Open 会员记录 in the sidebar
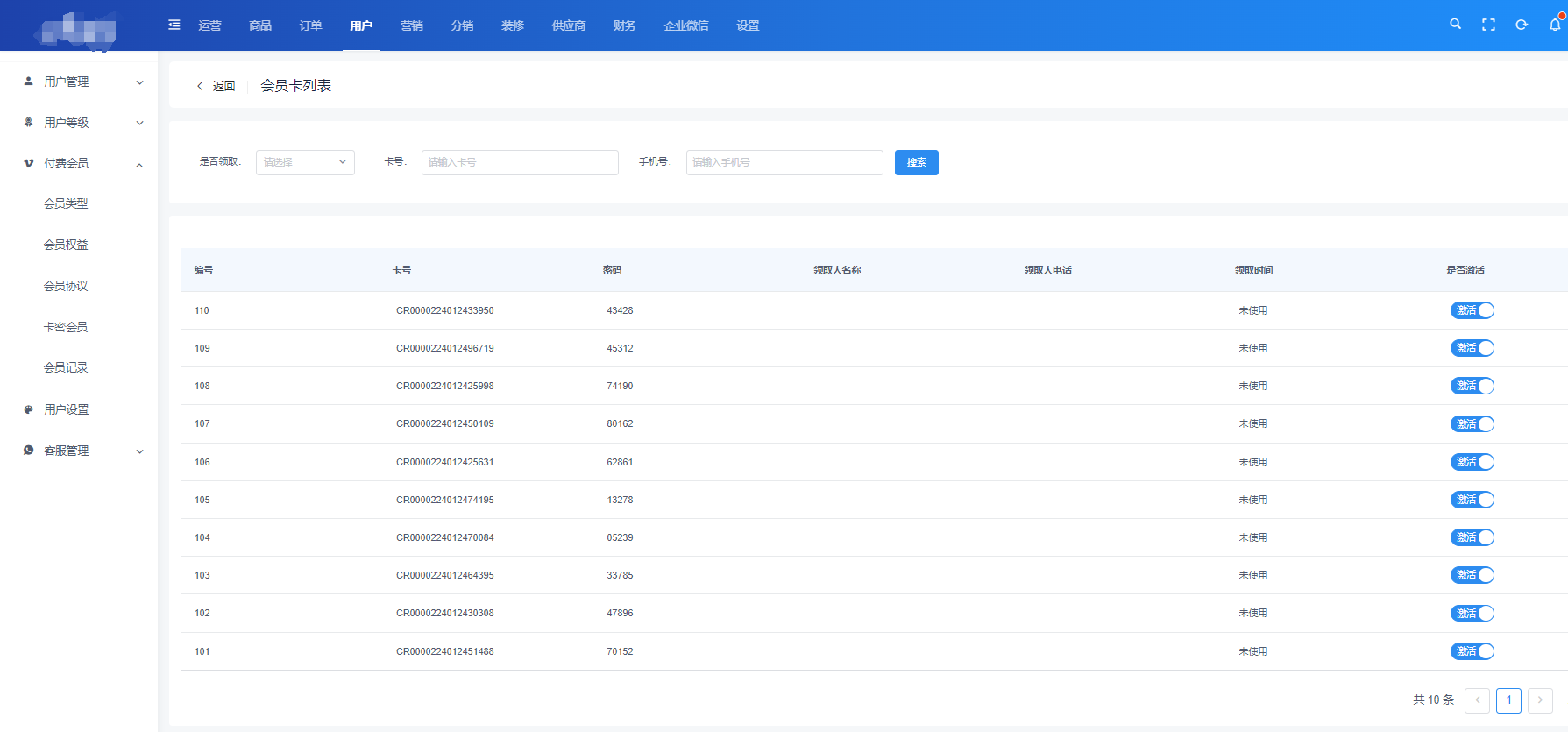This screenshot has height=732, width=1568. click(66, 367)
